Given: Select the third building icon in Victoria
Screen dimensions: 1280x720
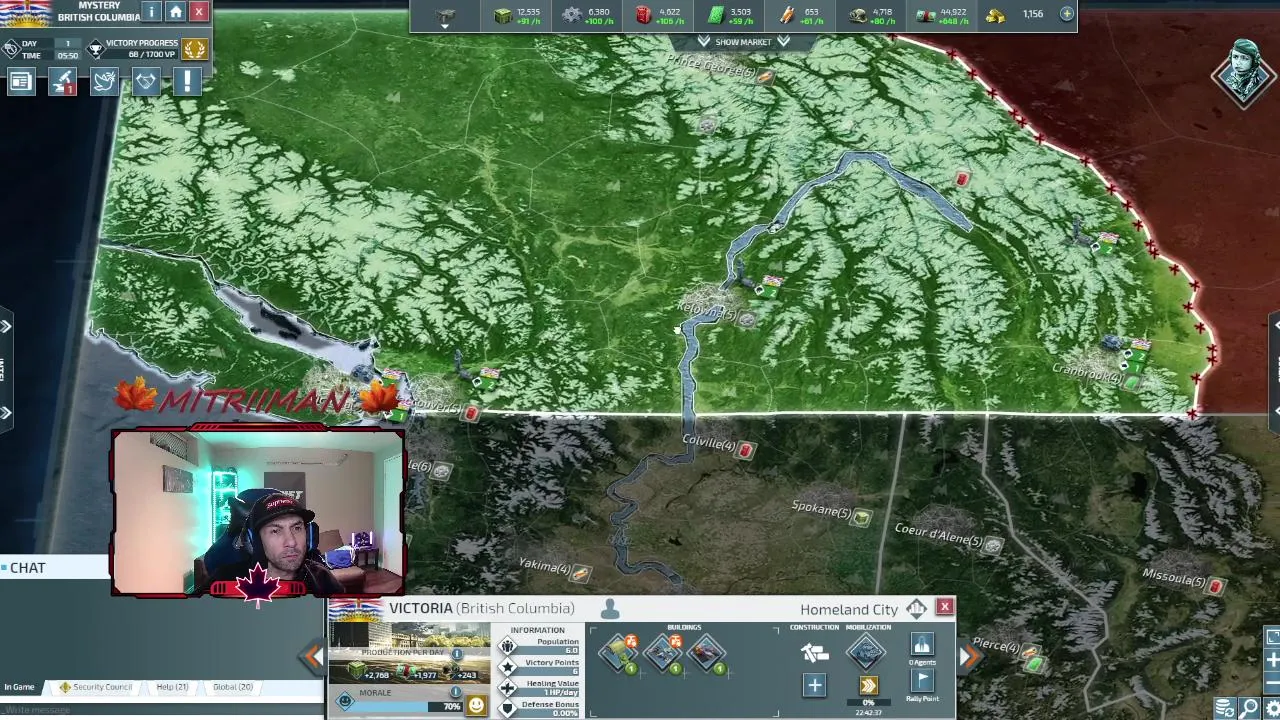Looking at the screenshot, I should [x=707, y=654].
